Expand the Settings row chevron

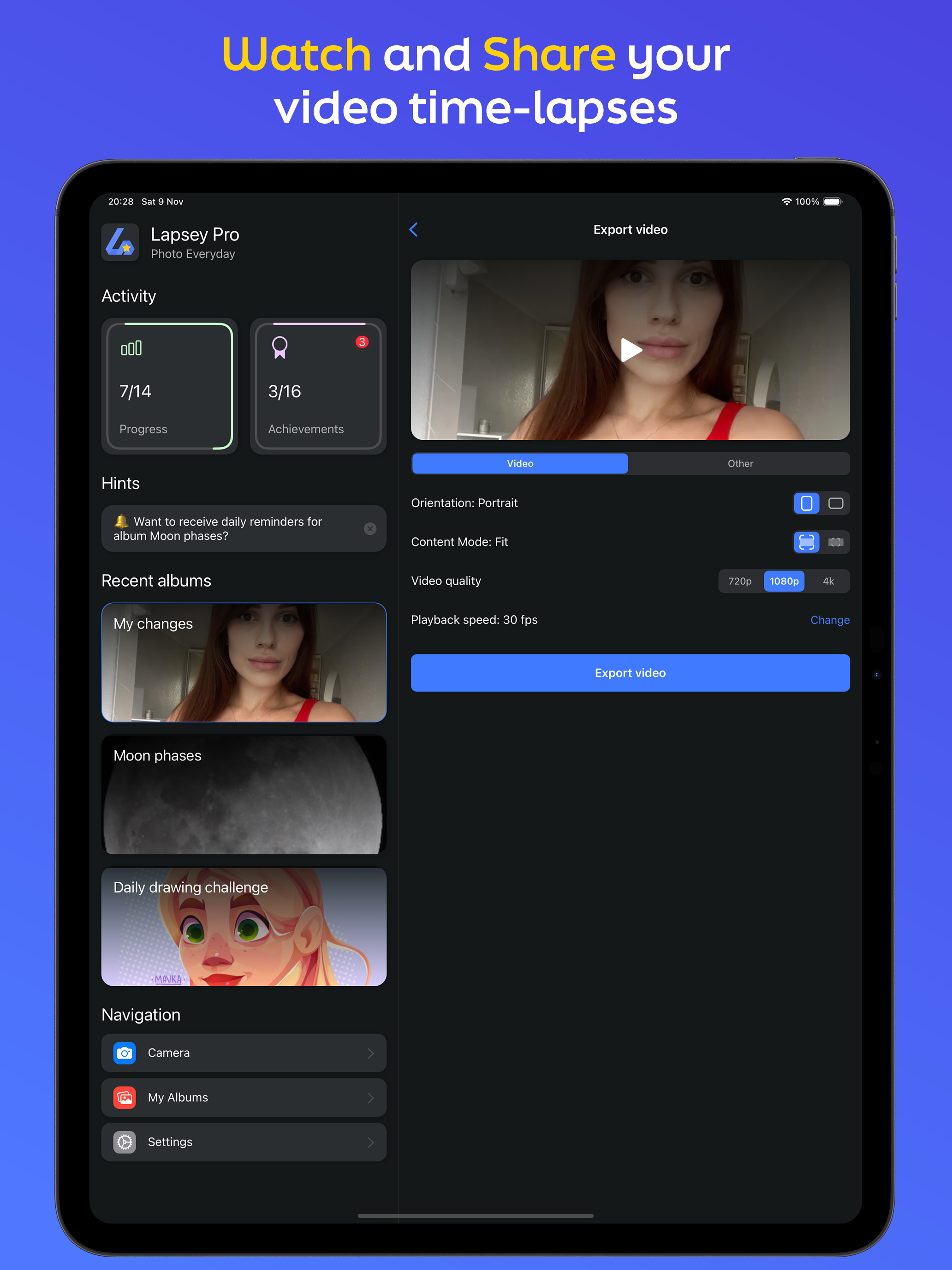(371, 1143)
